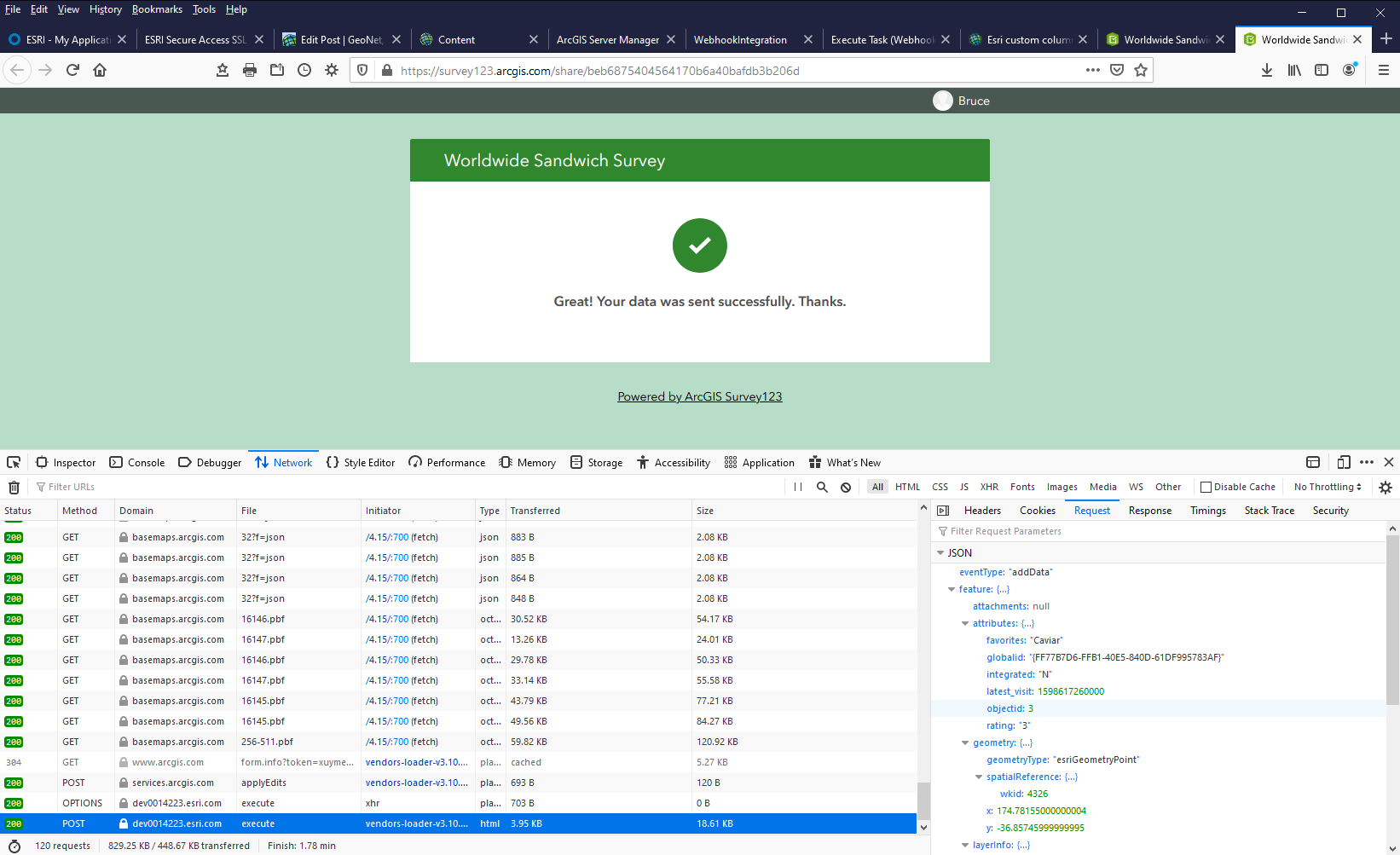Toggle the Fonts request filter
Image resolution: width=1400 pixels, height=855 pixels.
1022,487
